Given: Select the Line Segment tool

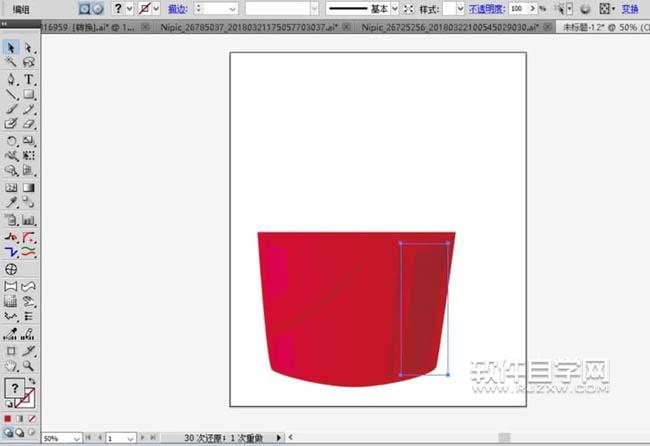Looking at the screenshot, I should tap(11, 94).
